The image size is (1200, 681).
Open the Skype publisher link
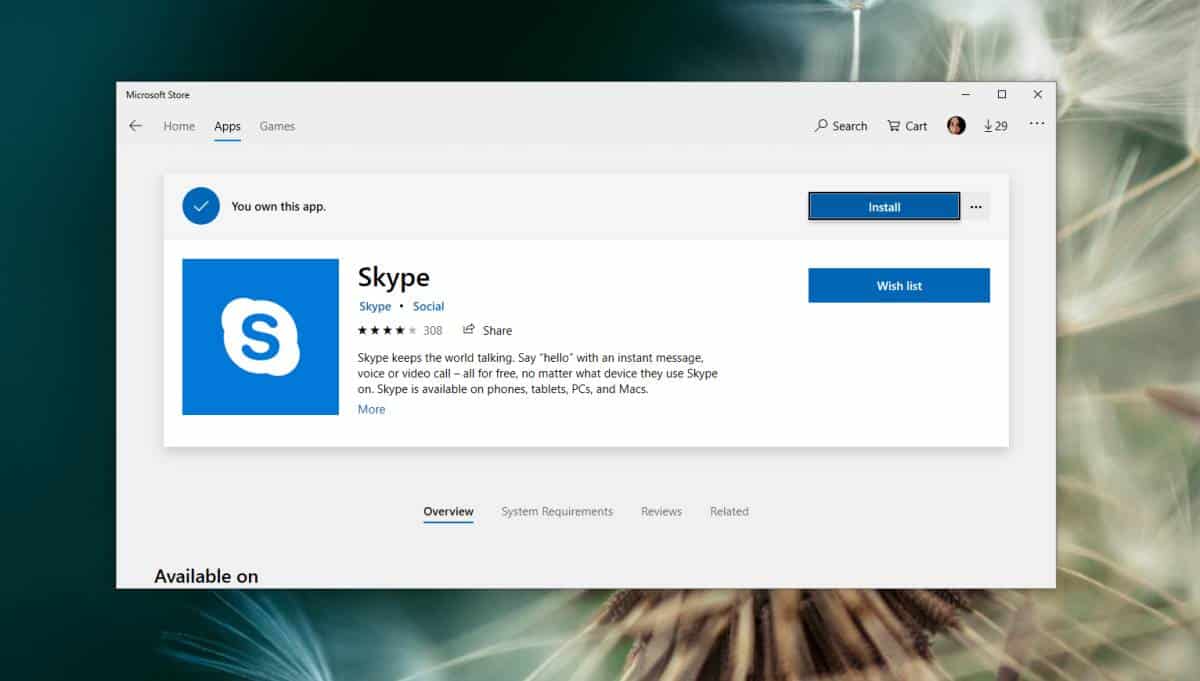tap(375, 306)
